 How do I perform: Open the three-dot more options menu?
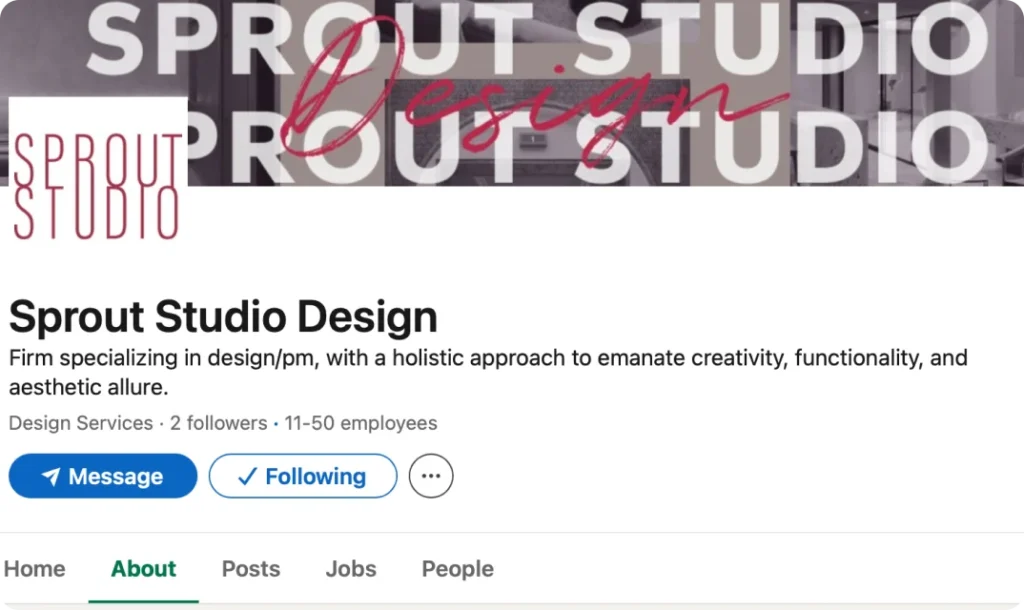431,476
